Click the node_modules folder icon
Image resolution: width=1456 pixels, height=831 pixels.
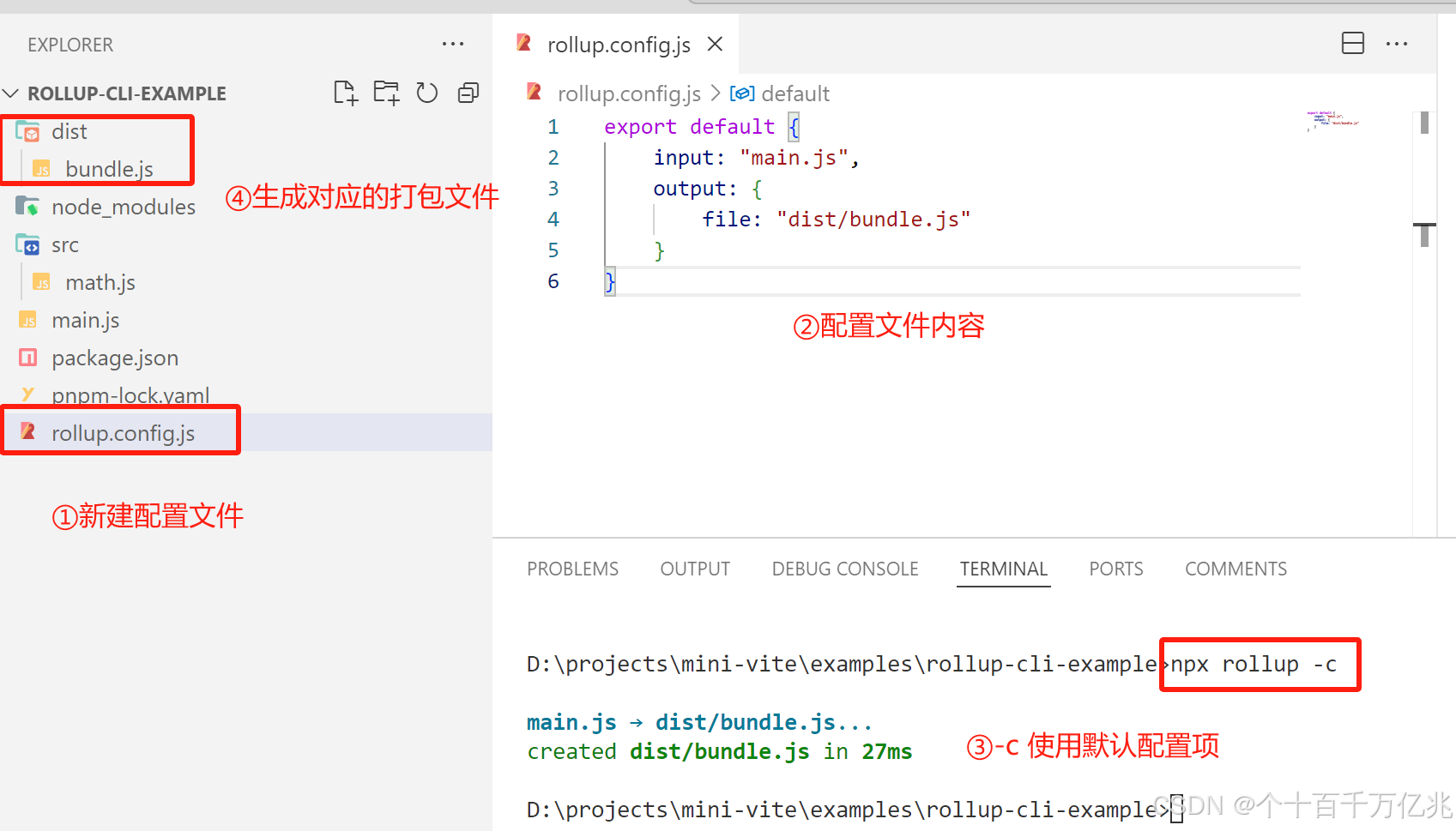point(27,207)
